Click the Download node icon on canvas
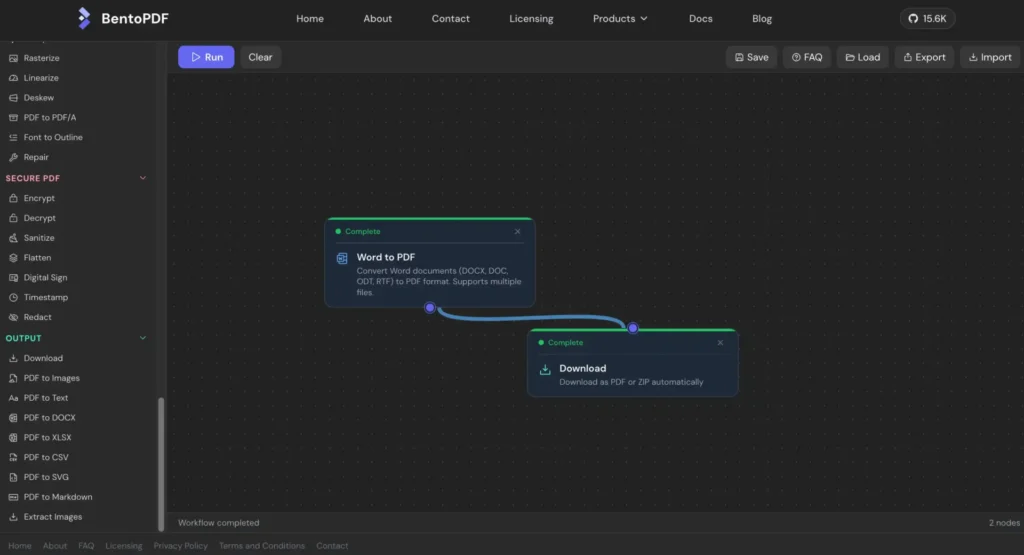This screenshot has width=1024, height=555. [545, 370]
